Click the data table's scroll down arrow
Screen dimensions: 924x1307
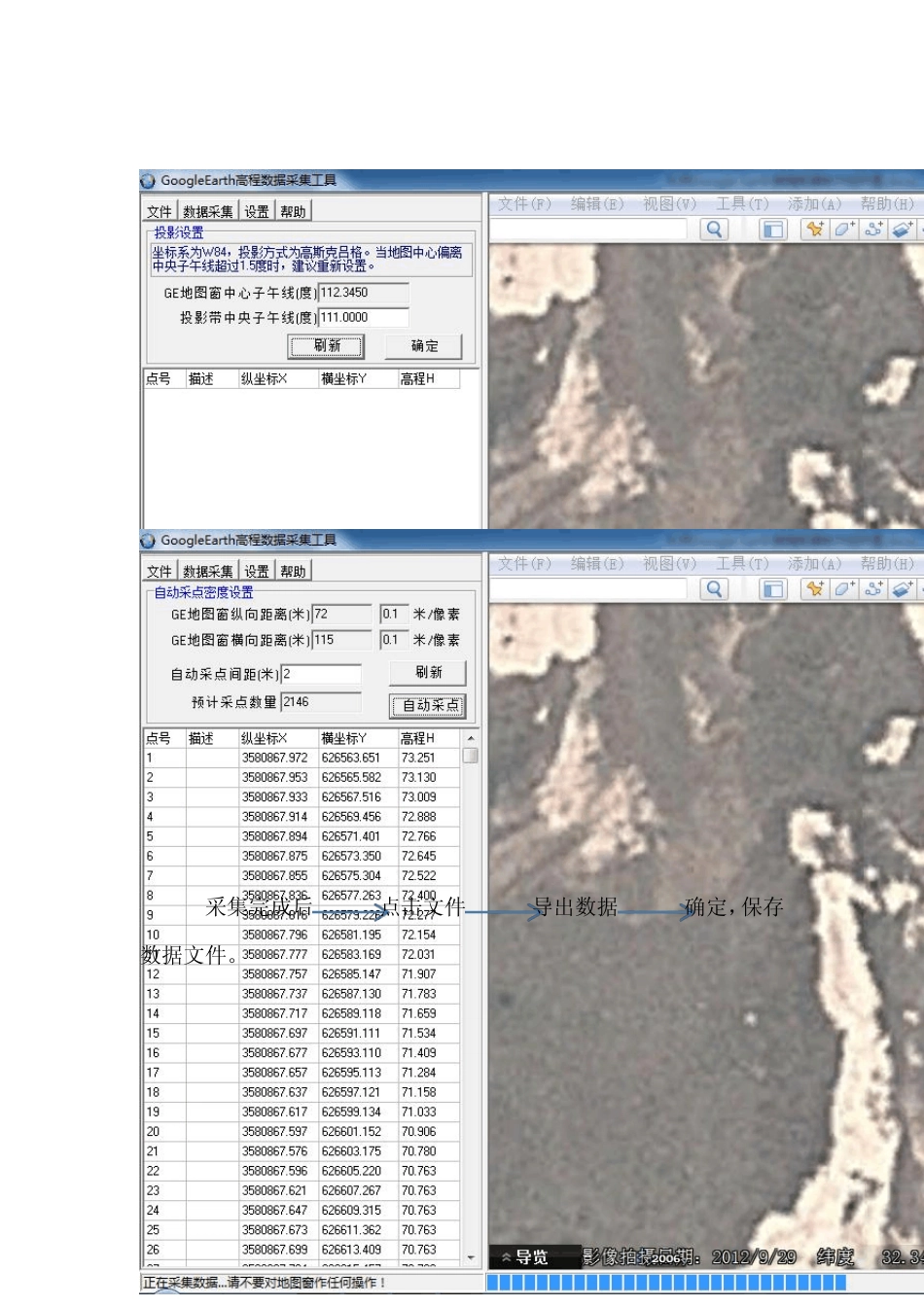(x=471, y=1257)
